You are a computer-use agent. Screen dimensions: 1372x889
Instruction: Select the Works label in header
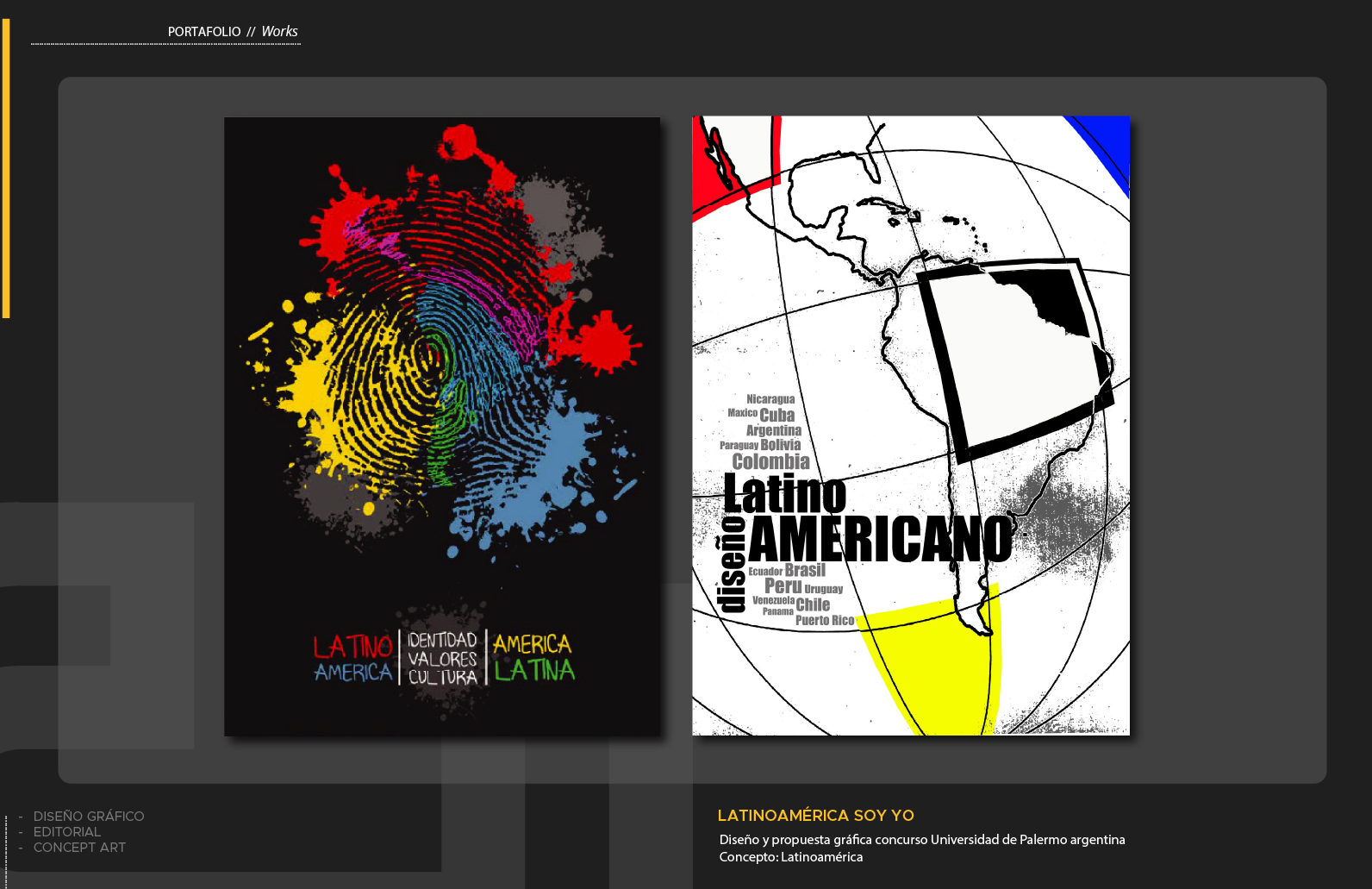(279, 32)
